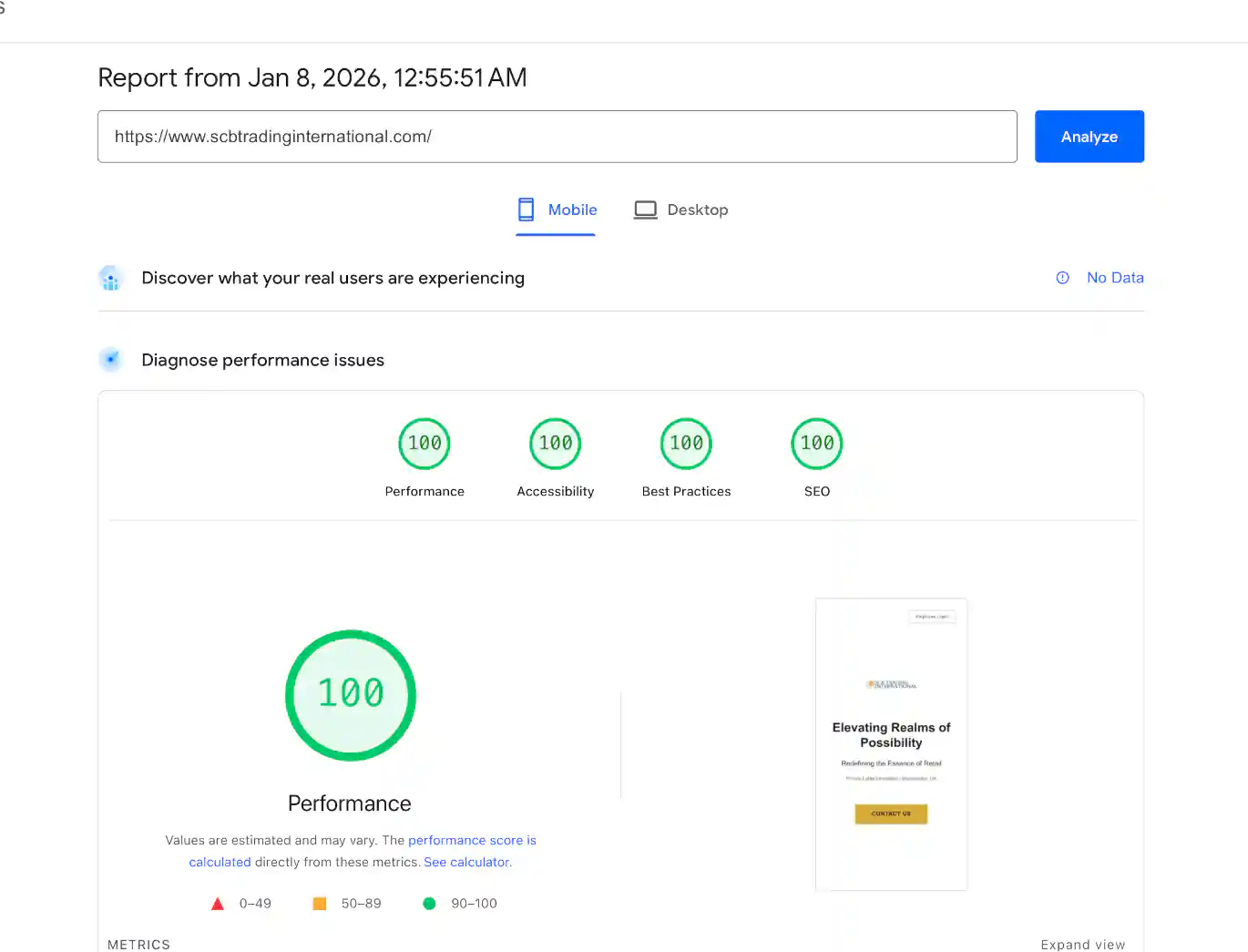Open the No Data link
The image size is (1248, 952).
[1115, 278]
